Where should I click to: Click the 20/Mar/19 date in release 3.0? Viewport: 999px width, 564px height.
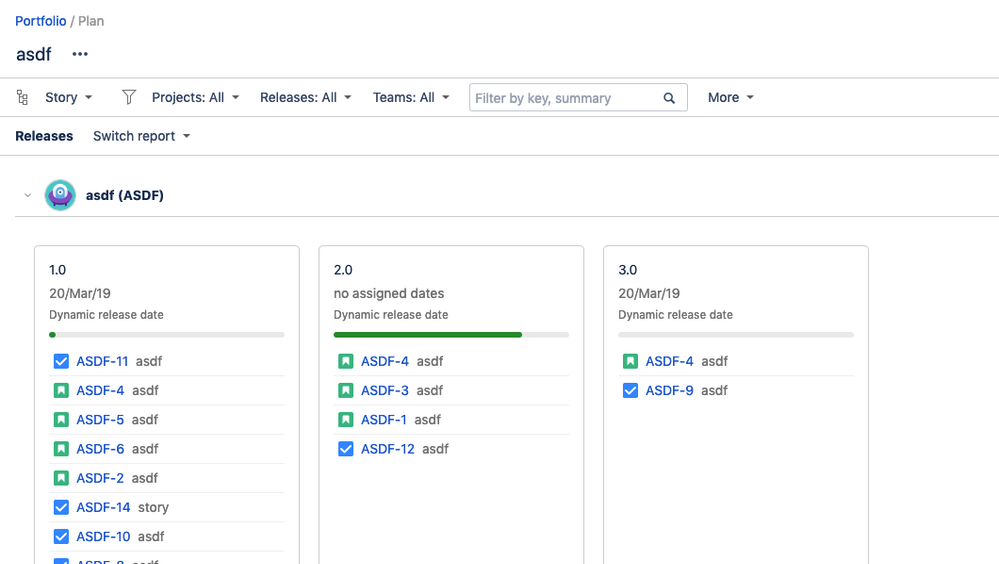[649, 294]
